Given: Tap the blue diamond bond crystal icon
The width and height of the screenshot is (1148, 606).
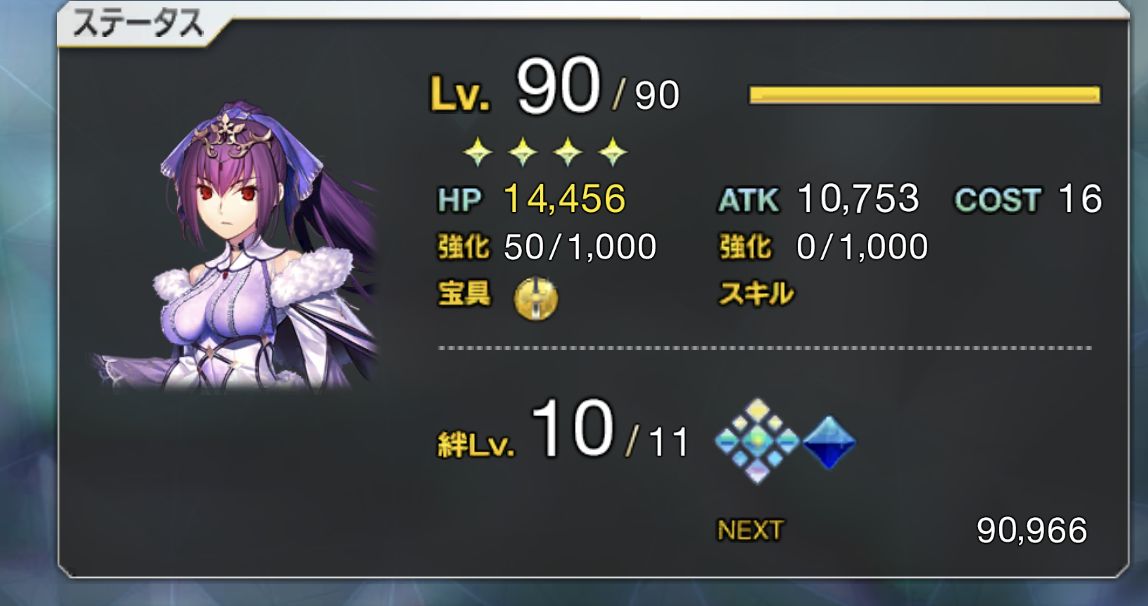Looking at the screenshot, I should point(830,442).
